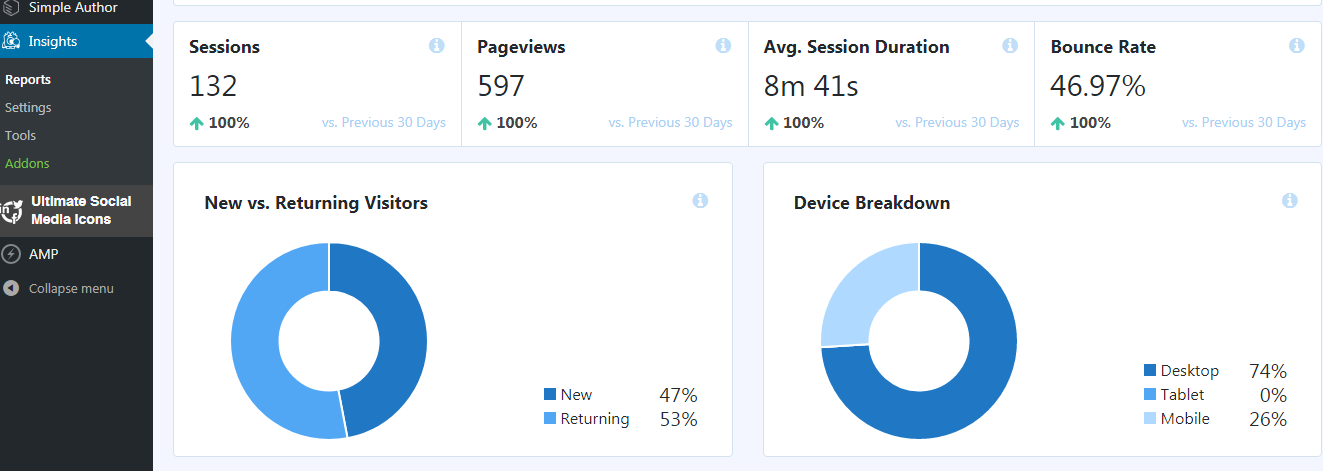Click the Sessions card title
Viewport: 1323px width, 471px height.
(224, 47)
